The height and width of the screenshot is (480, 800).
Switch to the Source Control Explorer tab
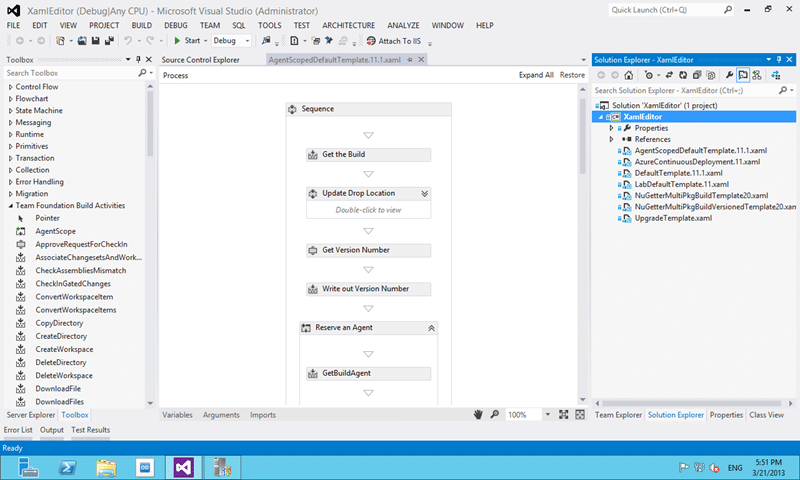tap(201, 60)
